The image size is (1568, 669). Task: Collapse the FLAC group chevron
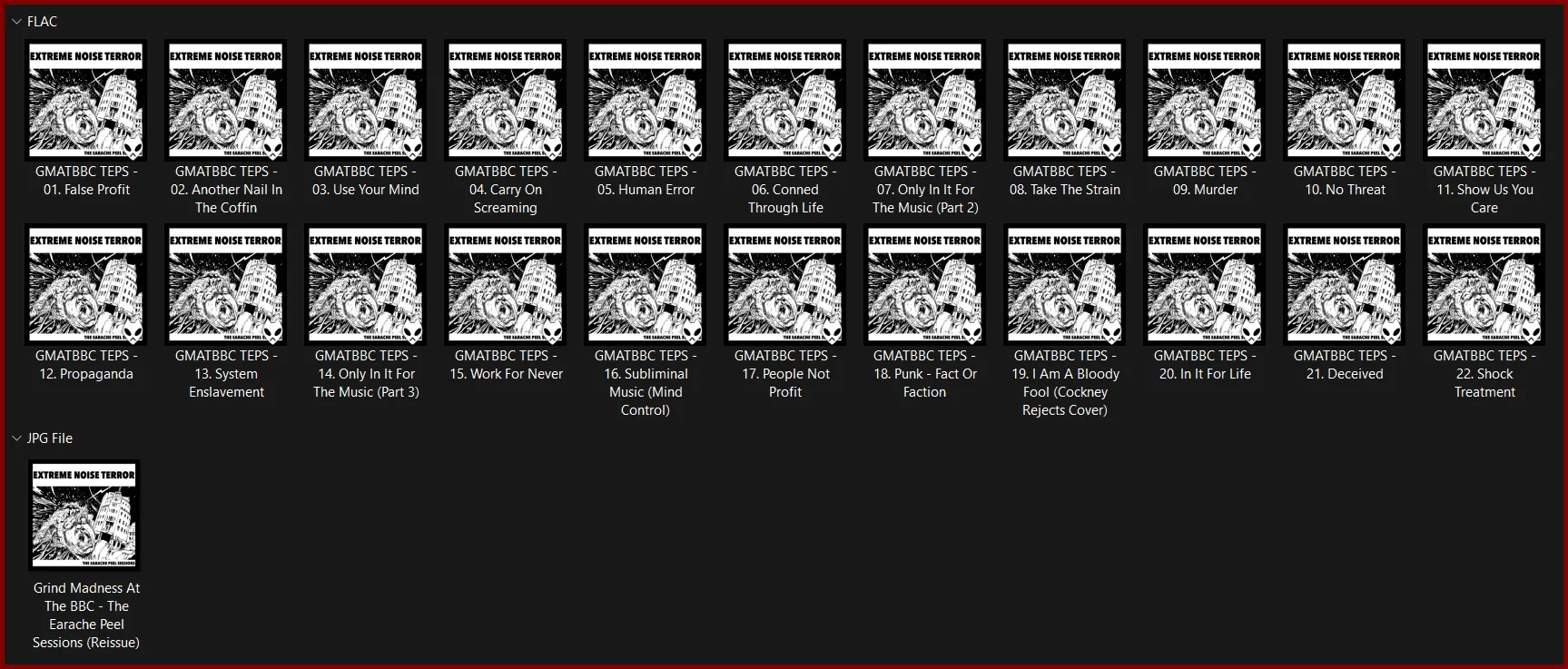(16, 22)
